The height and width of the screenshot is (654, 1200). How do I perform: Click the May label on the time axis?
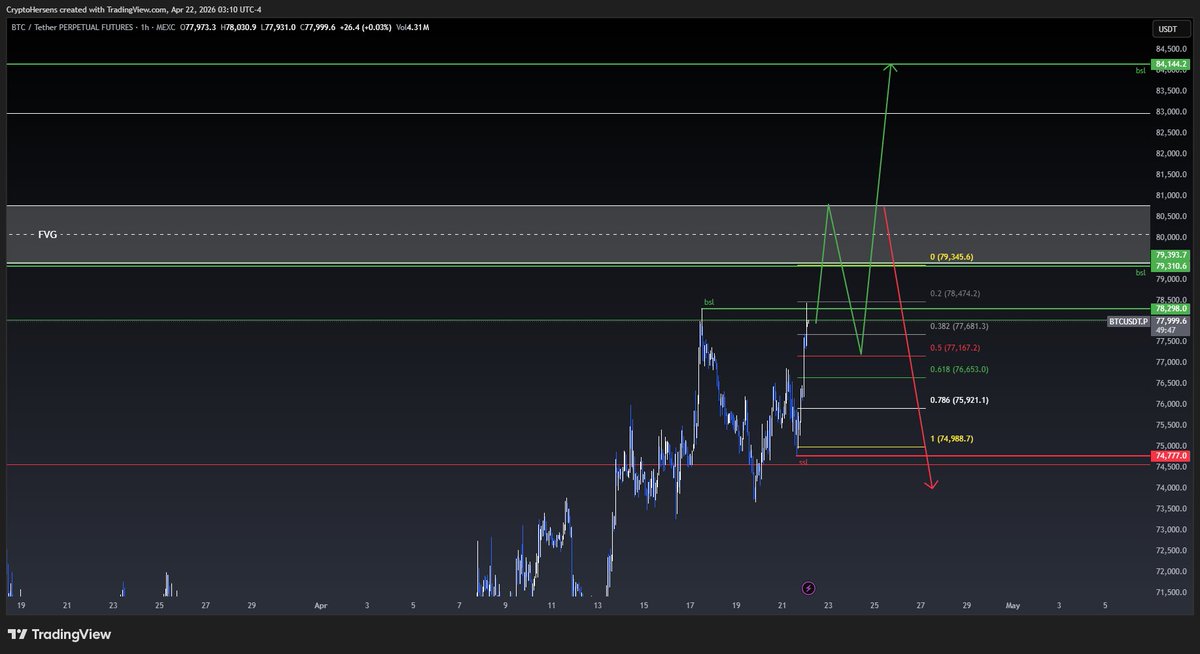click(1012, 605)
